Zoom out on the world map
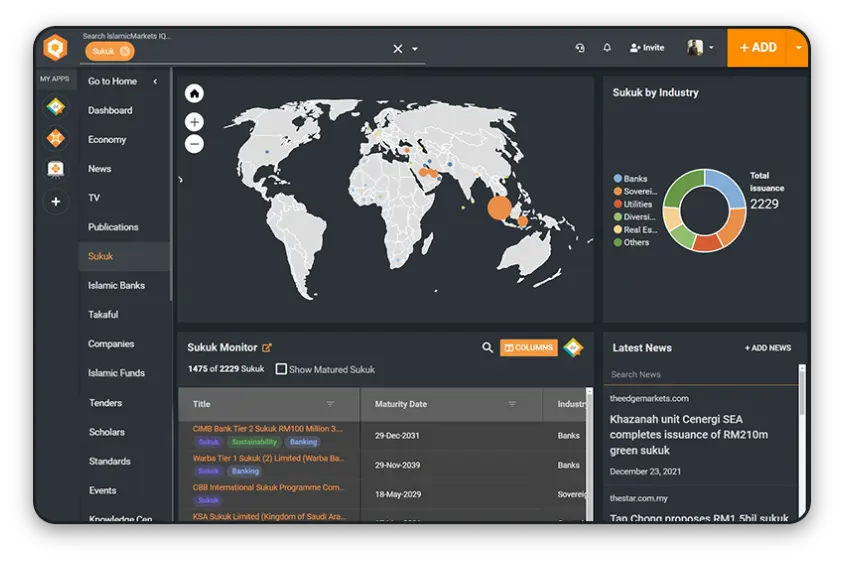 tap(194, 144)
